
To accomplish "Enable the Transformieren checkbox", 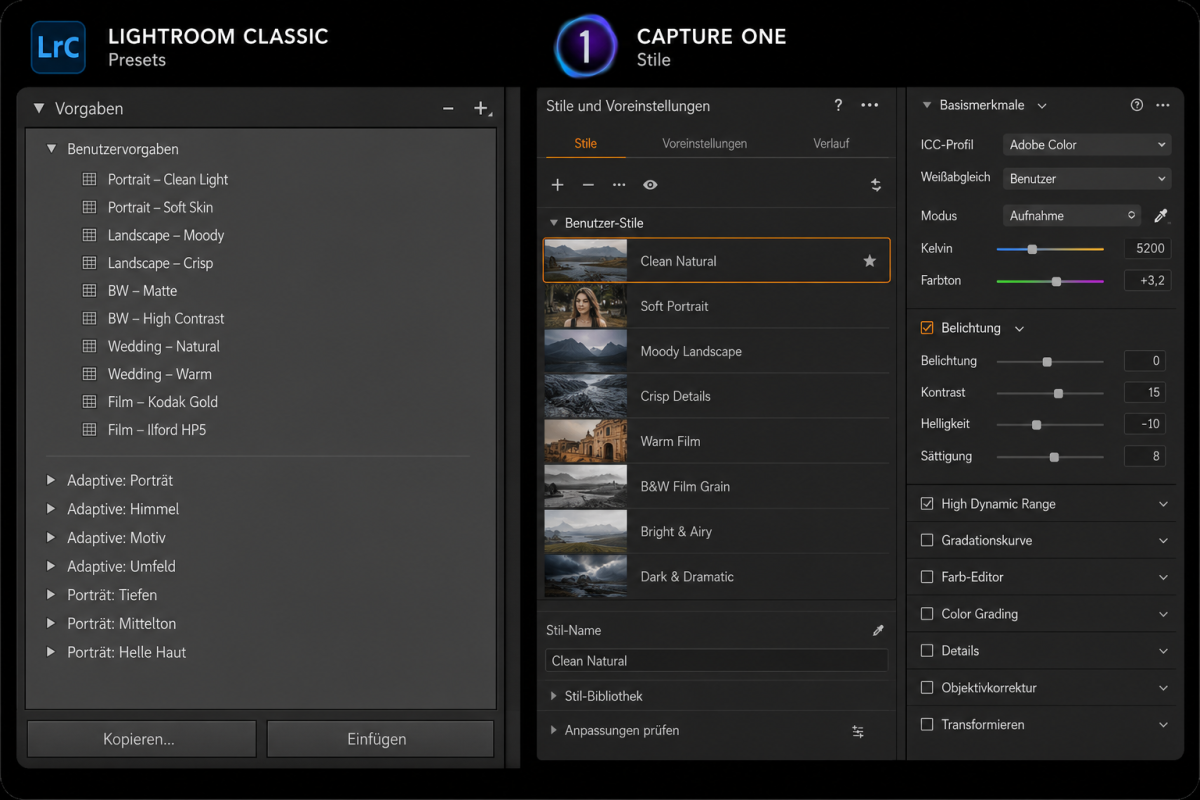I will (927, 725).
